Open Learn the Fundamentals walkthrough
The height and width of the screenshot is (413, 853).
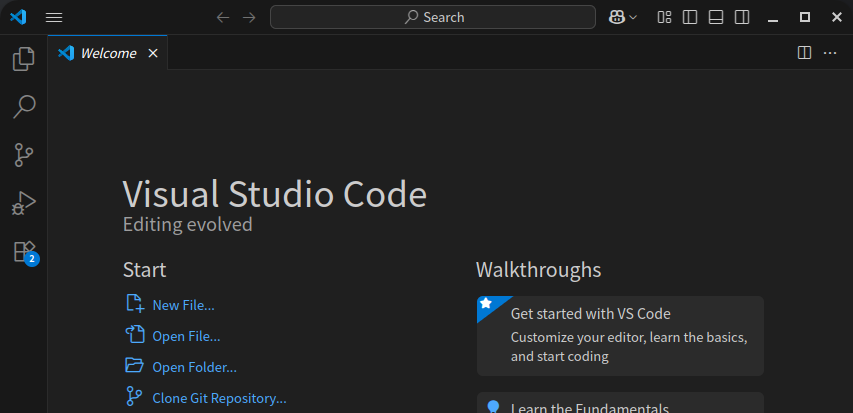(620, 403)
